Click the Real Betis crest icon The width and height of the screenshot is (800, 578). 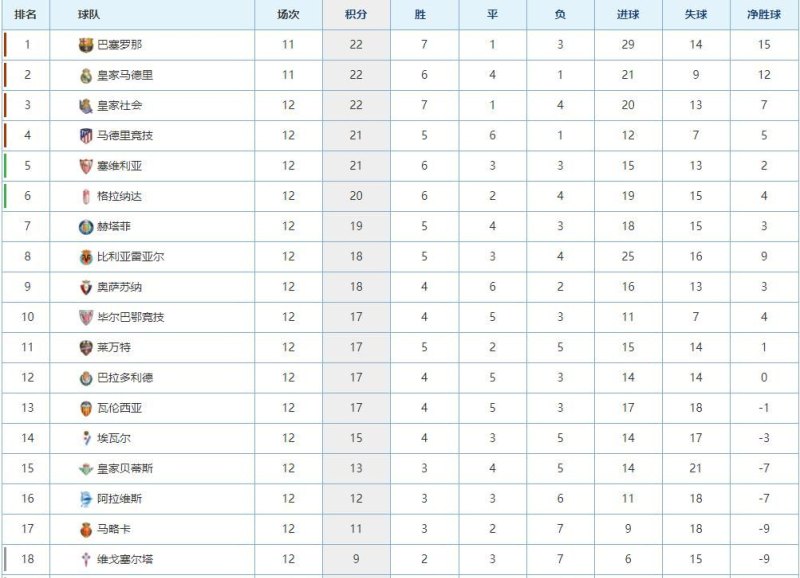tap(85, 468)
